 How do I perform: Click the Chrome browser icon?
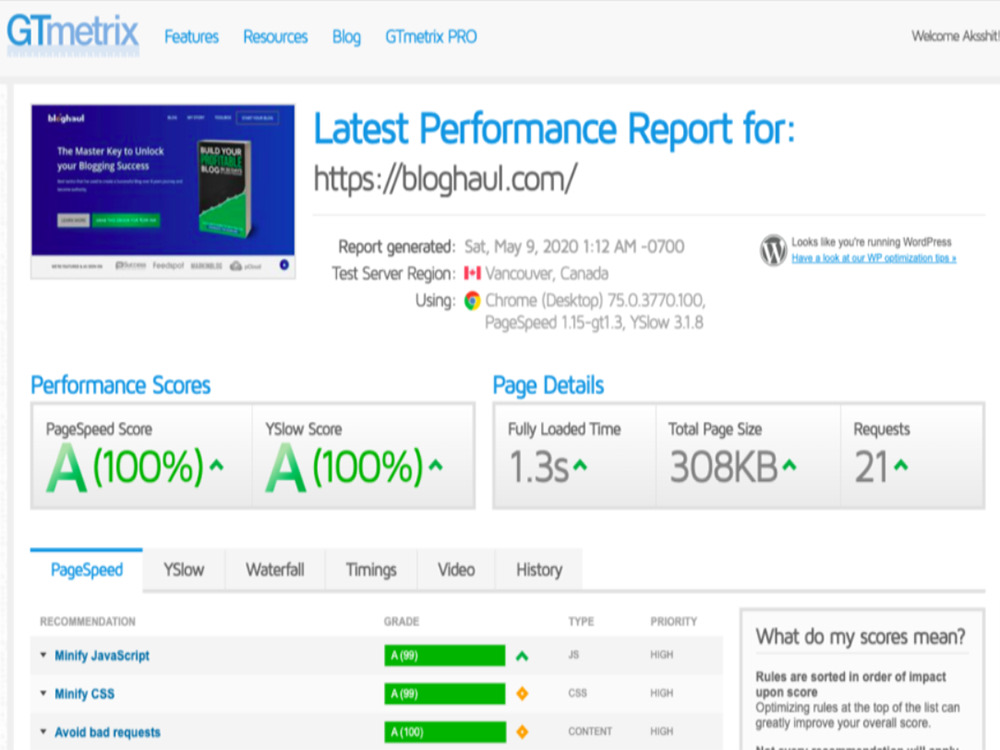coord(473,300)
